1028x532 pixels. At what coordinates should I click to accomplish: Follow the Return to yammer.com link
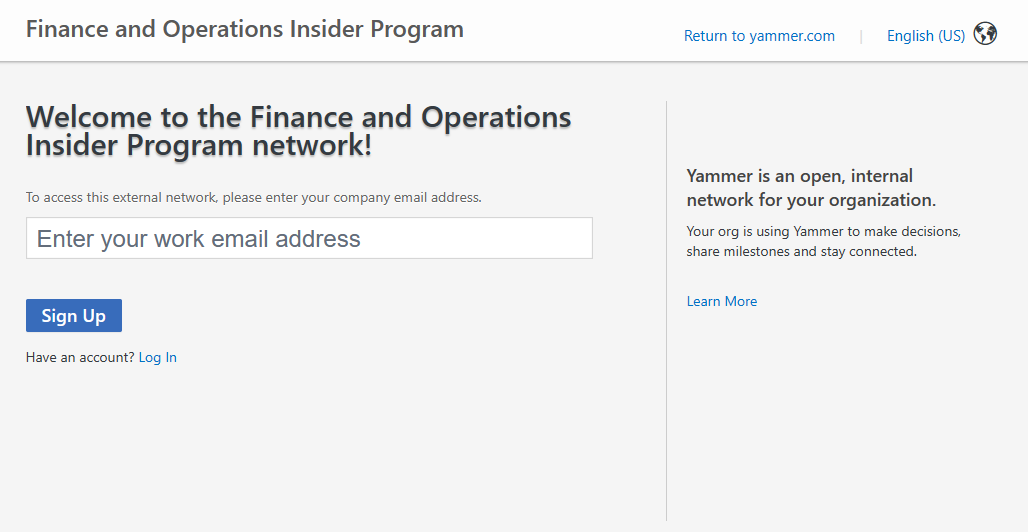[x=759, y=36]
